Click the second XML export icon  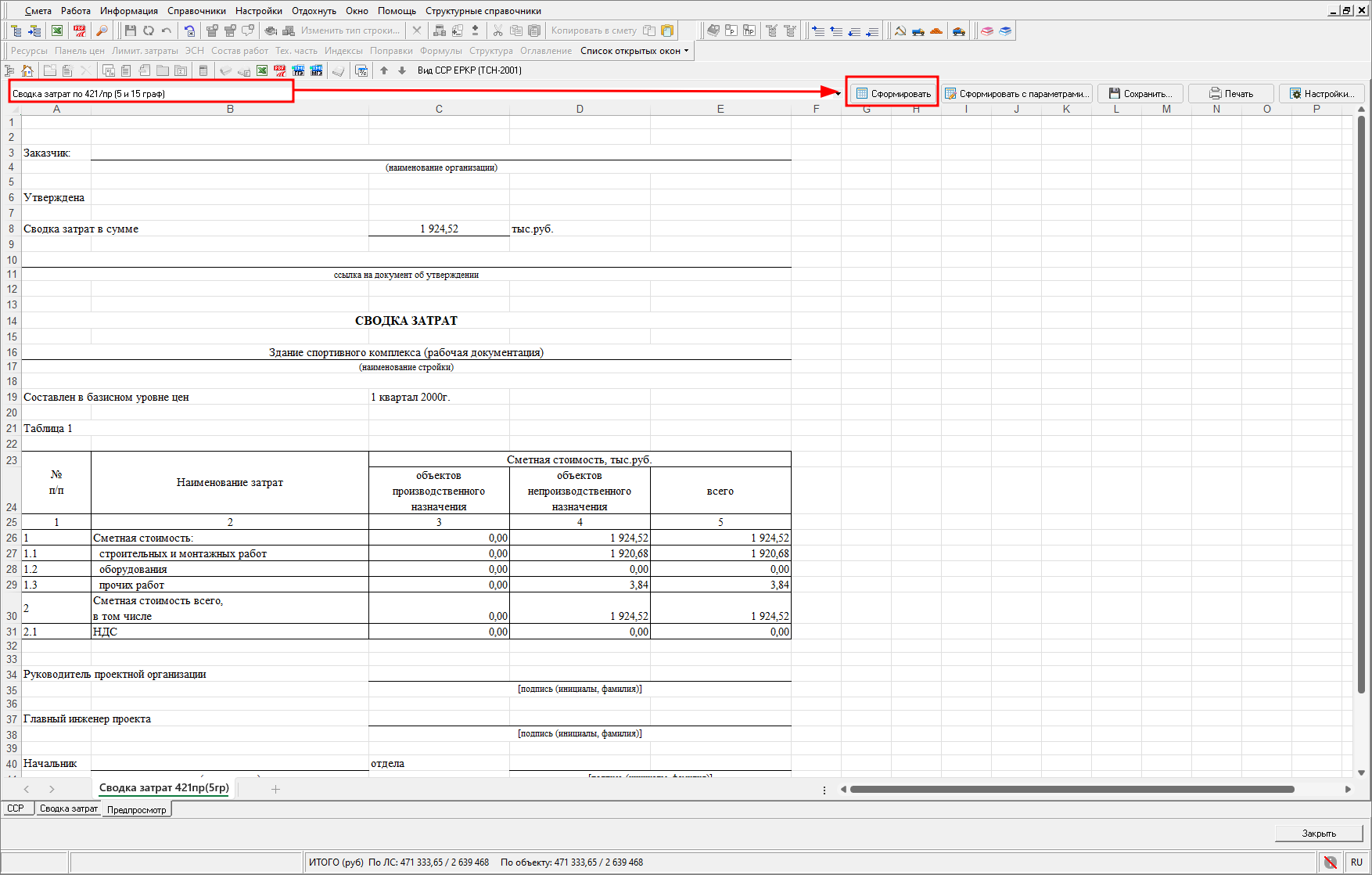pos(316,70)
